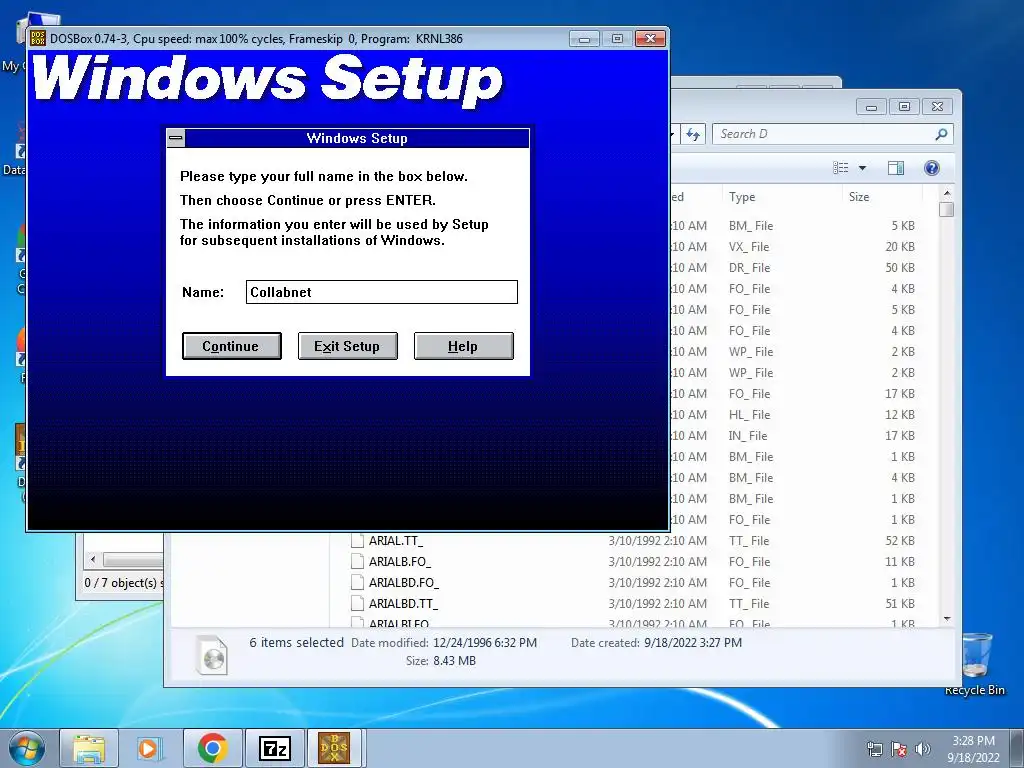The height and width of the screenshot is (768, 1024).
Task: Click the taskbar clock showing 3:28 PM
Action: (973, 749)
